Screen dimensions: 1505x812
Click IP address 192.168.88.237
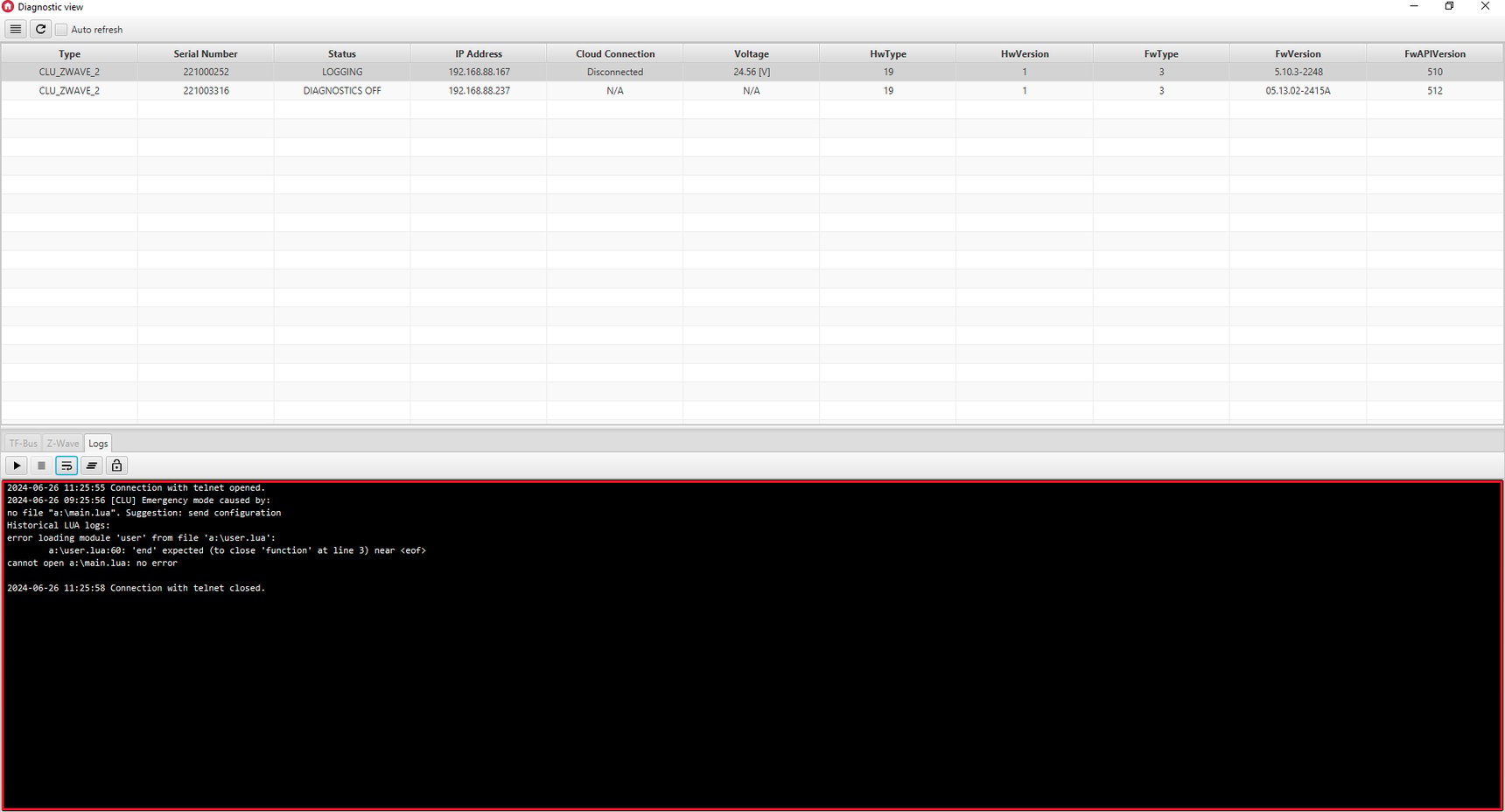479,90
